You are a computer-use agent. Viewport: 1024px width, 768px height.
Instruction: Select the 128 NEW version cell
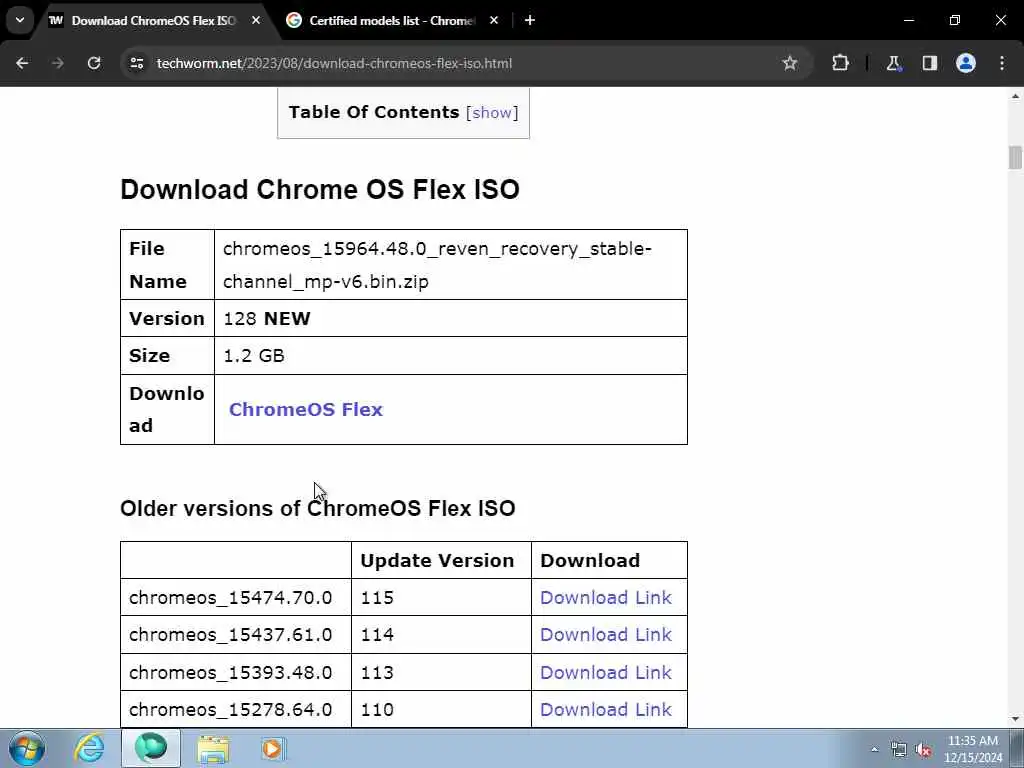[451, 318]
